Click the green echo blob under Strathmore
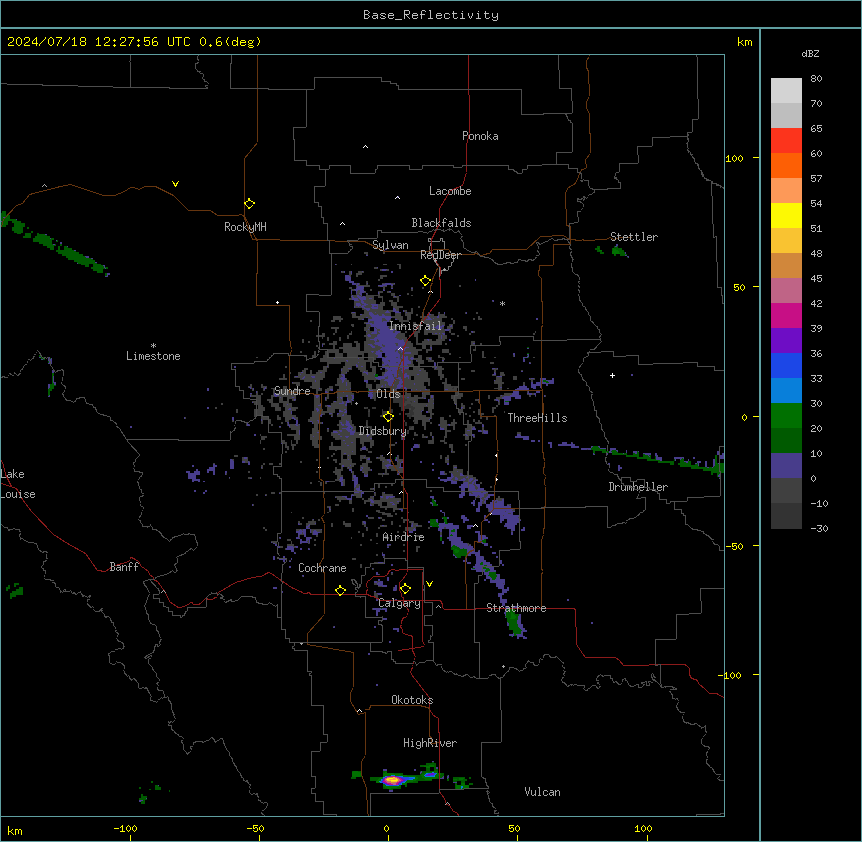The height and width of the screenshot is (842, 862). click(x=515, y=623)
